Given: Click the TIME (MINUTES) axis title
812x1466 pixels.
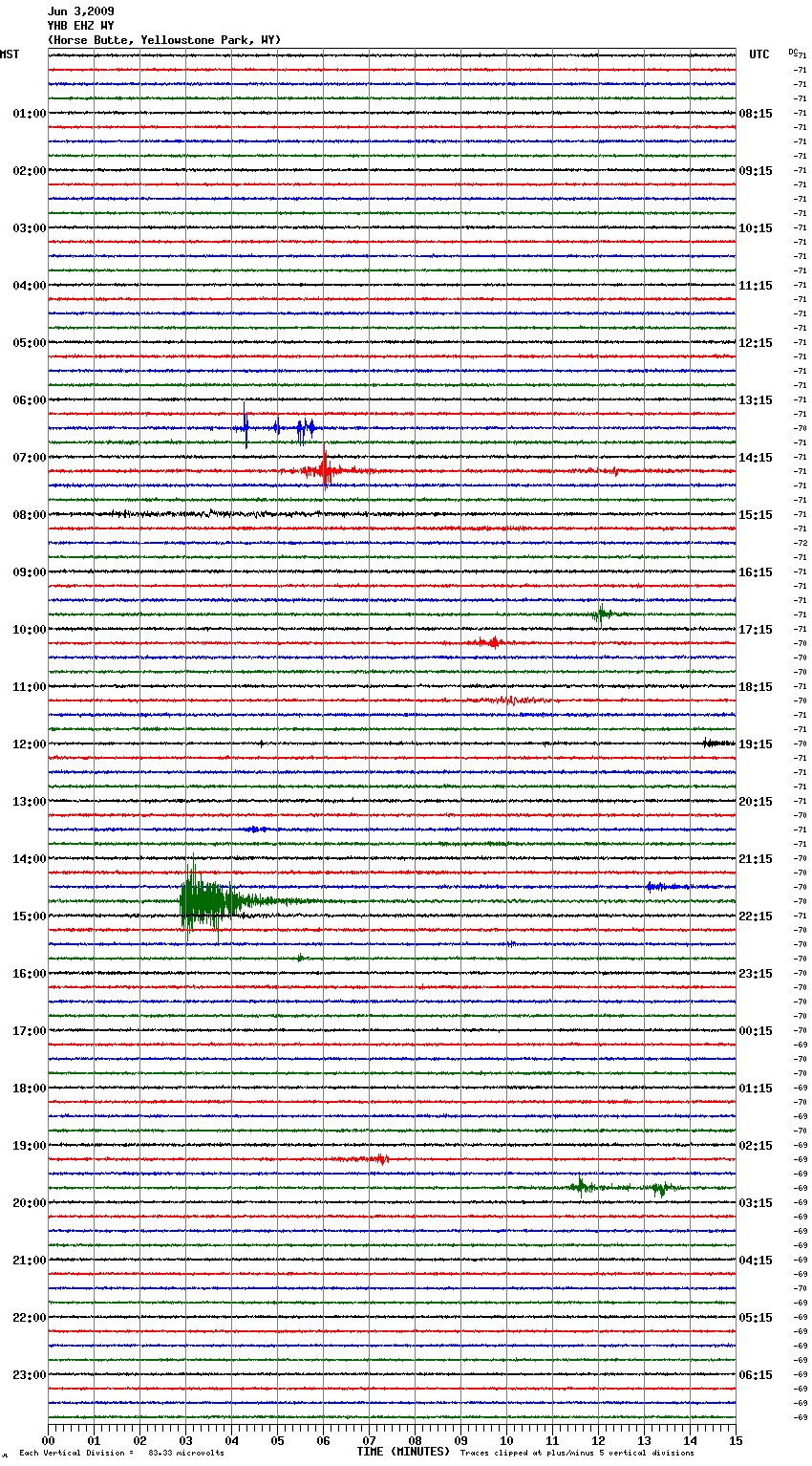Looking at the screenshot, I should (403, 1452).
